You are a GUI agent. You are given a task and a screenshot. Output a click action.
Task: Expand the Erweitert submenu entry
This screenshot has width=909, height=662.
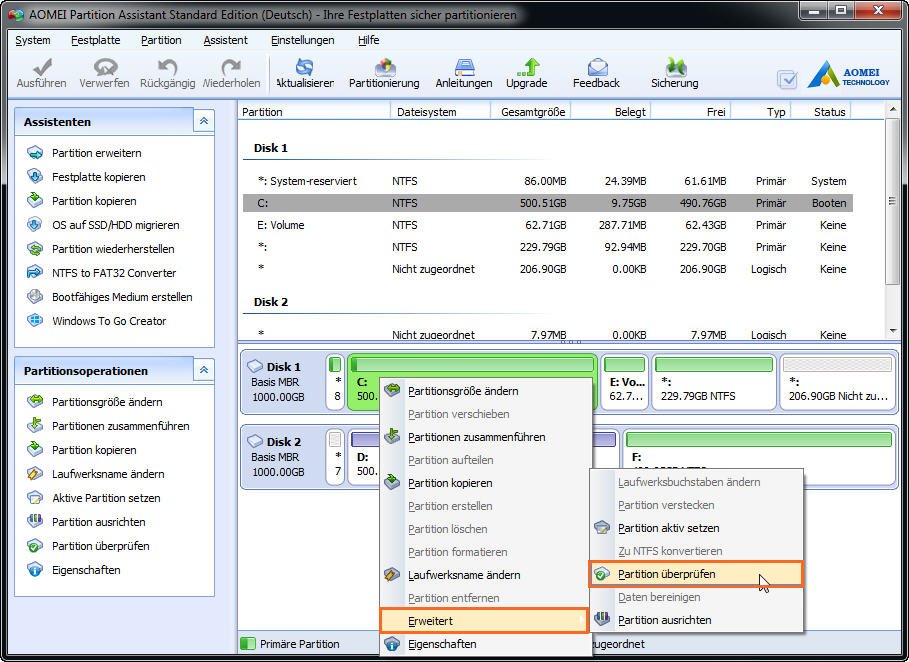tap(484, 621)
